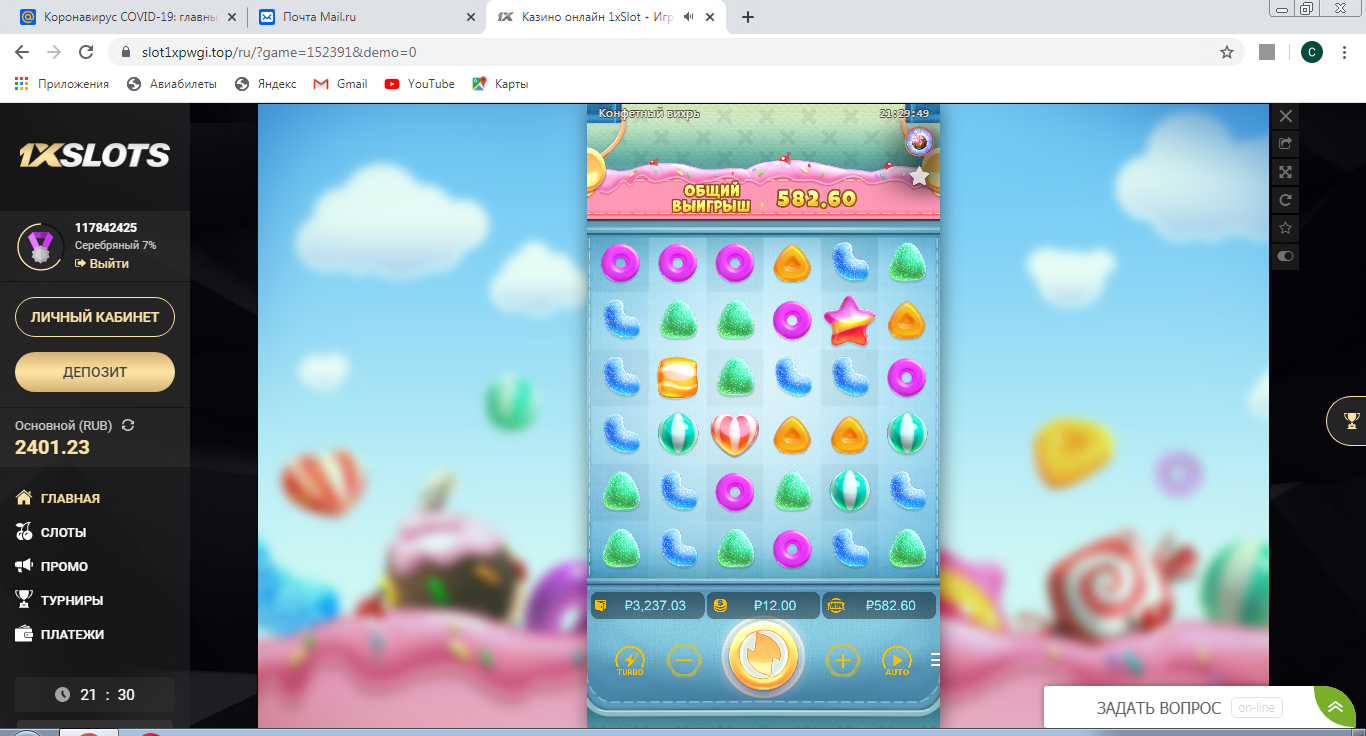Click the 1XSLOTS logo

[x=95, y=155]
